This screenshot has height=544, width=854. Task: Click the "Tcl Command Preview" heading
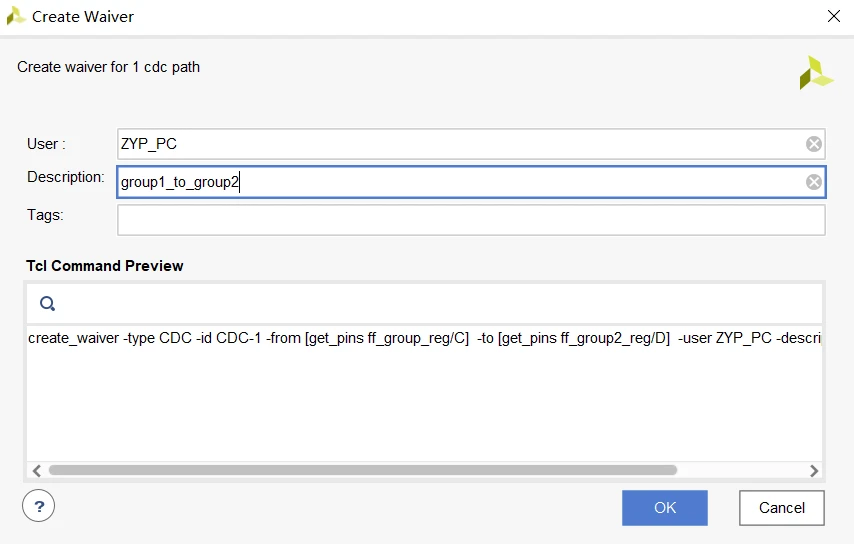(105, 266)
